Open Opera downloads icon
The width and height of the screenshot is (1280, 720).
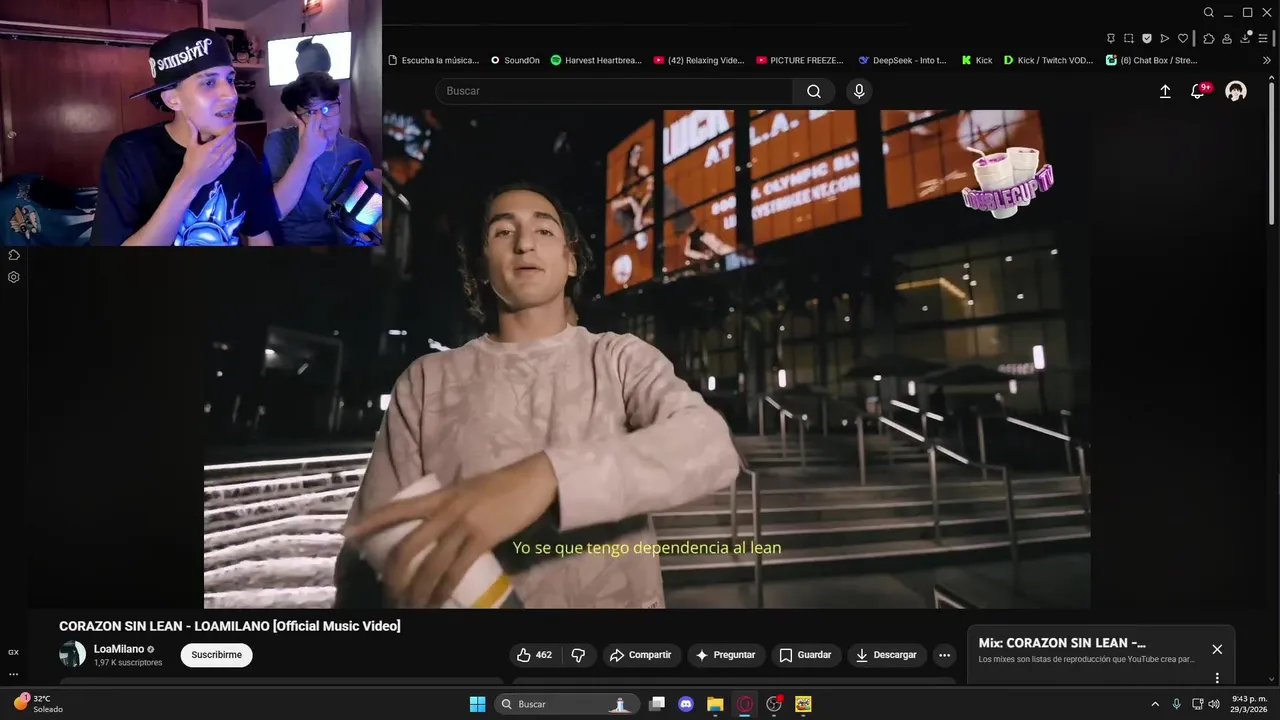coord(1246,38)
